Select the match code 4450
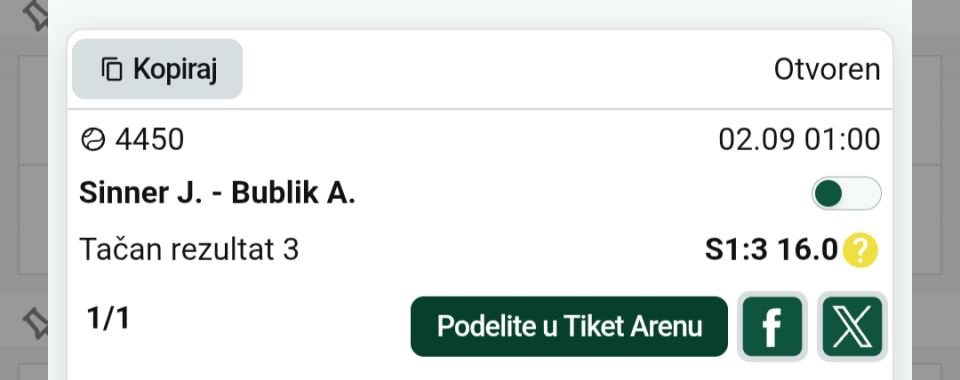Screen dimensions: 960x380 click(x=149, y=140)
